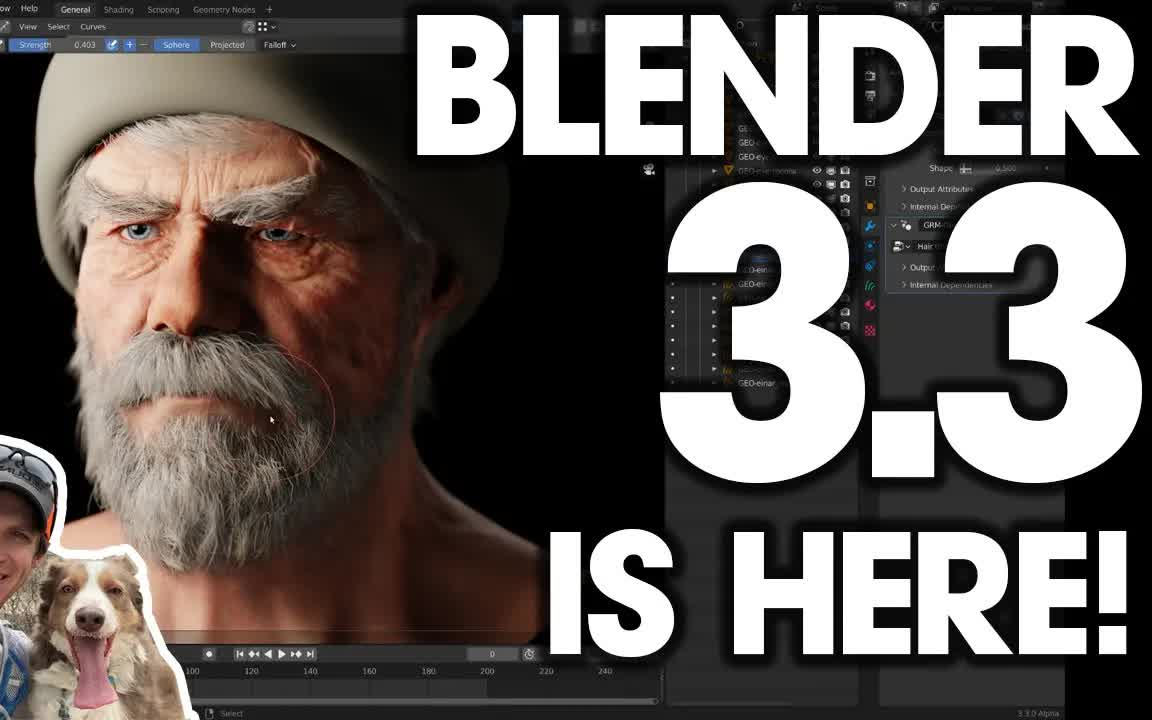This screenshot has height=720, width=1152.
Task: Collapse the GRM modifier panel
Action: coord(895,225)
